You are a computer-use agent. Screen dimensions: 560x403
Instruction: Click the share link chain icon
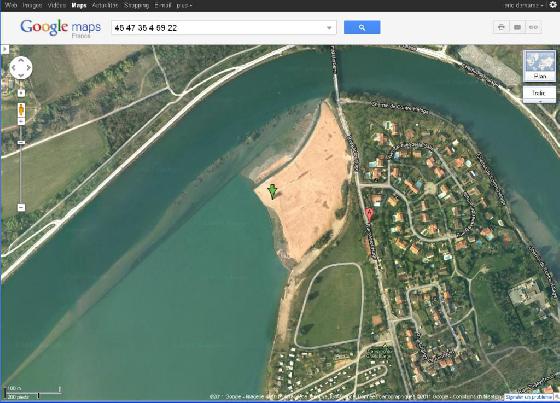click(533, 27)
